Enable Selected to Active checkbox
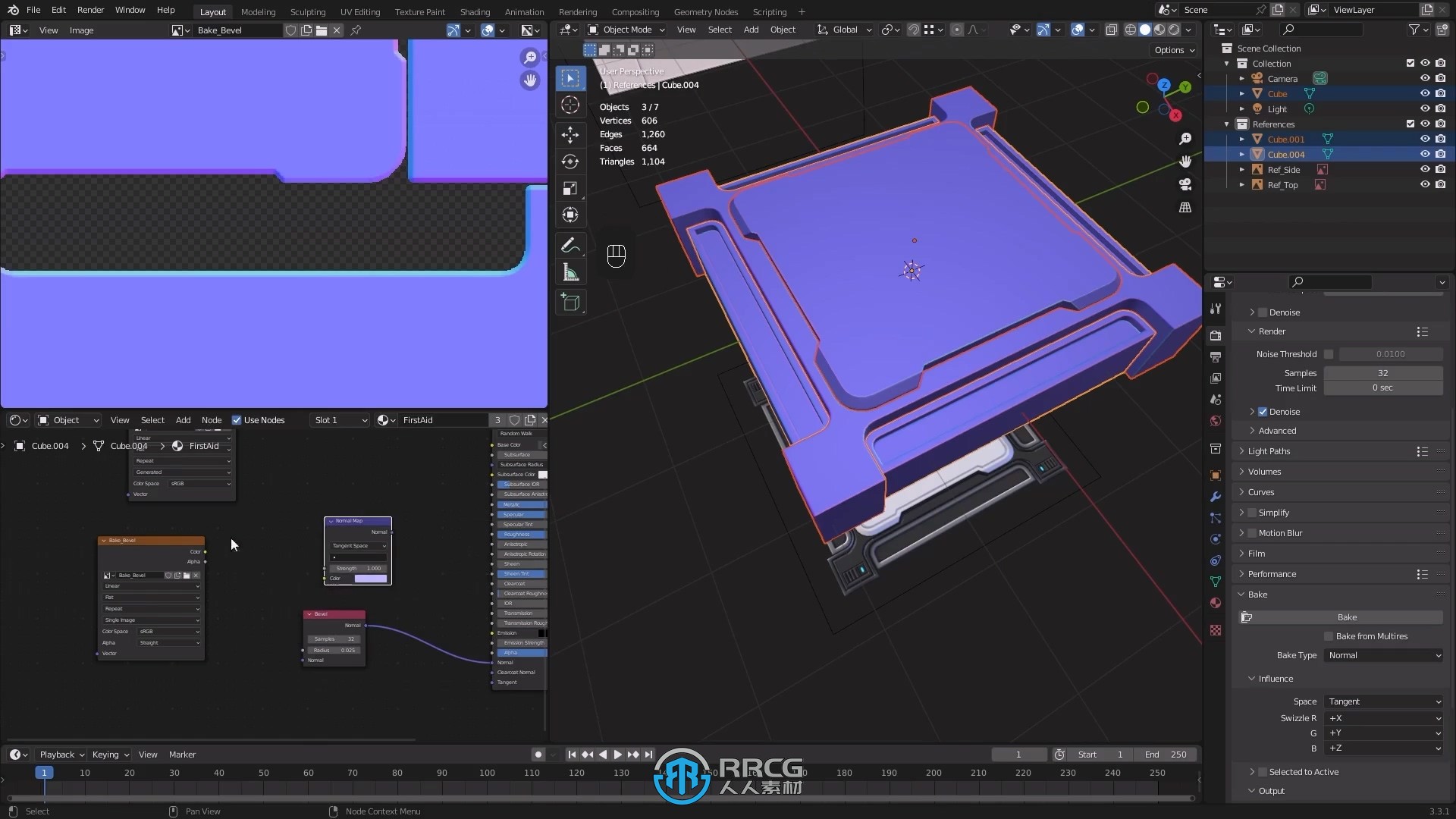 (1263, 772)
